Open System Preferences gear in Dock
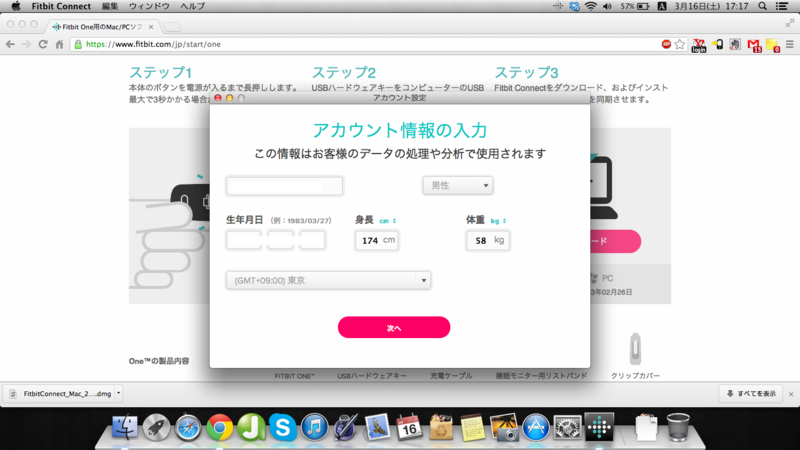The width and height of the screenshot is (800, 450). pyautogui.click(x=567, y=427)
